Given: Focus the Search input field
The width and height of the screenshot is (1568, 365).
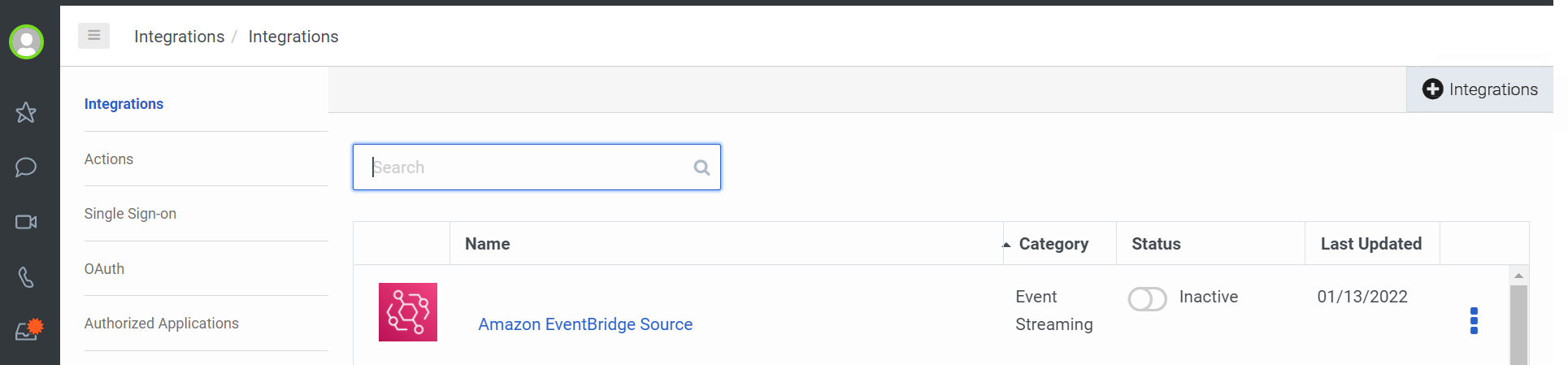Looking at the screenshot, I should [x=536, y=167].
